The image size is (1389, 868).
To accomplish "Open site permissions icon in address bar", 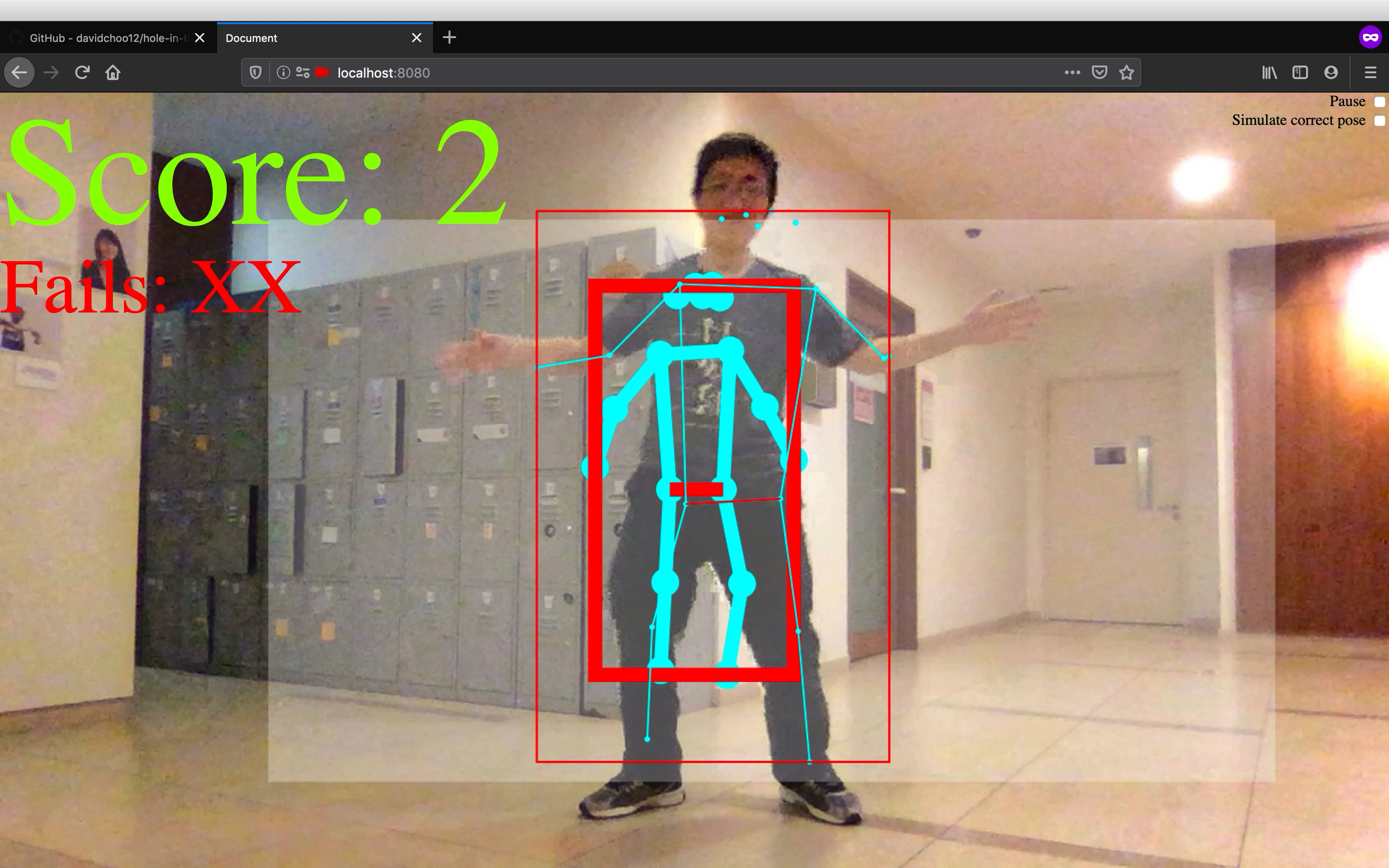I will (x=302, y=73).
